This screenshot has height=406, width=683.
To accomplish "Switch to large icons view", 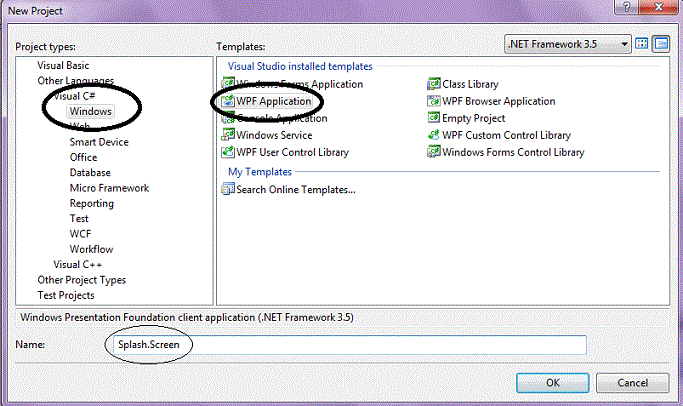I will 642,44.
